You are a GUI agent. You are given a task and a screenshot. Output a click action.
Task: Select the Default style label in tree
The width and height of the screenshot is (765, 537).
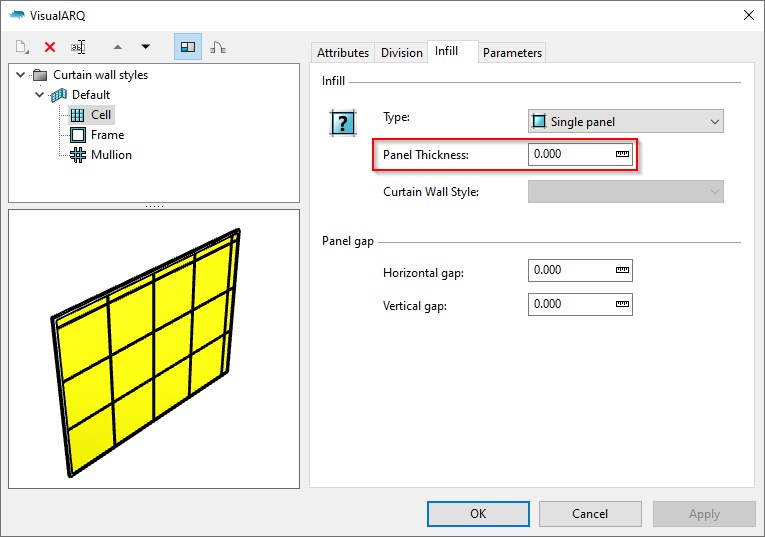click(91, 95)
